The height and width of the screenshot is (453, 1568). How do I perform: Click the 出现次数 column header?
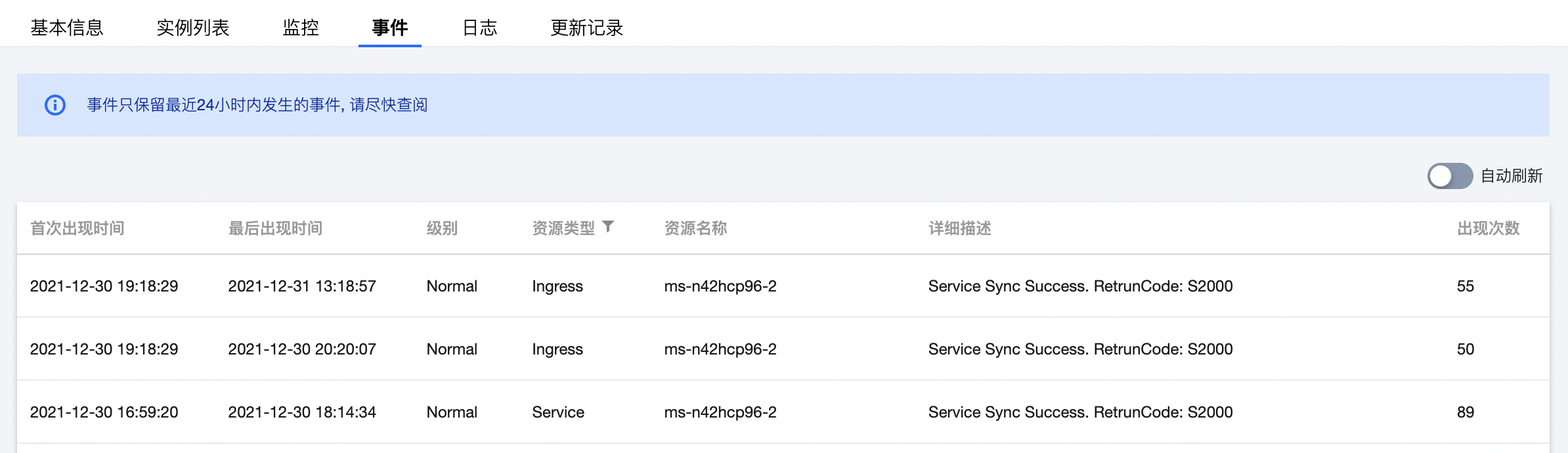tap(1489, 228)
